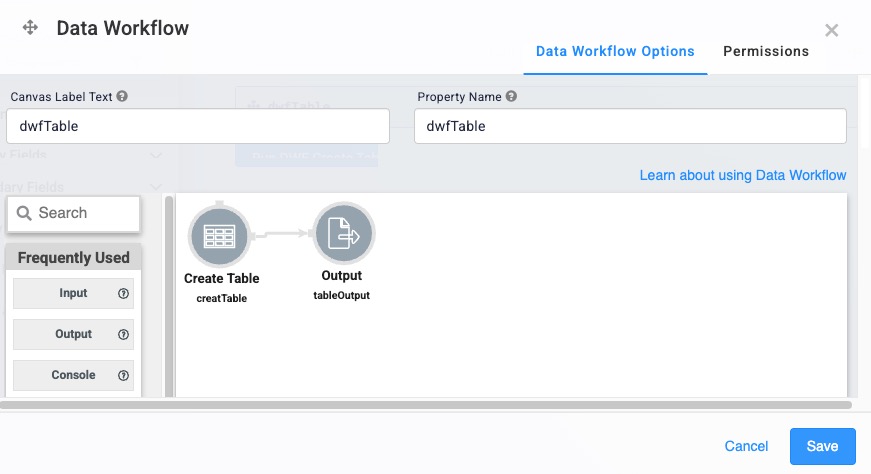Collapse the Frequently Used group header
The width and height of the screenshot is (871, 474).
(73, 258)
